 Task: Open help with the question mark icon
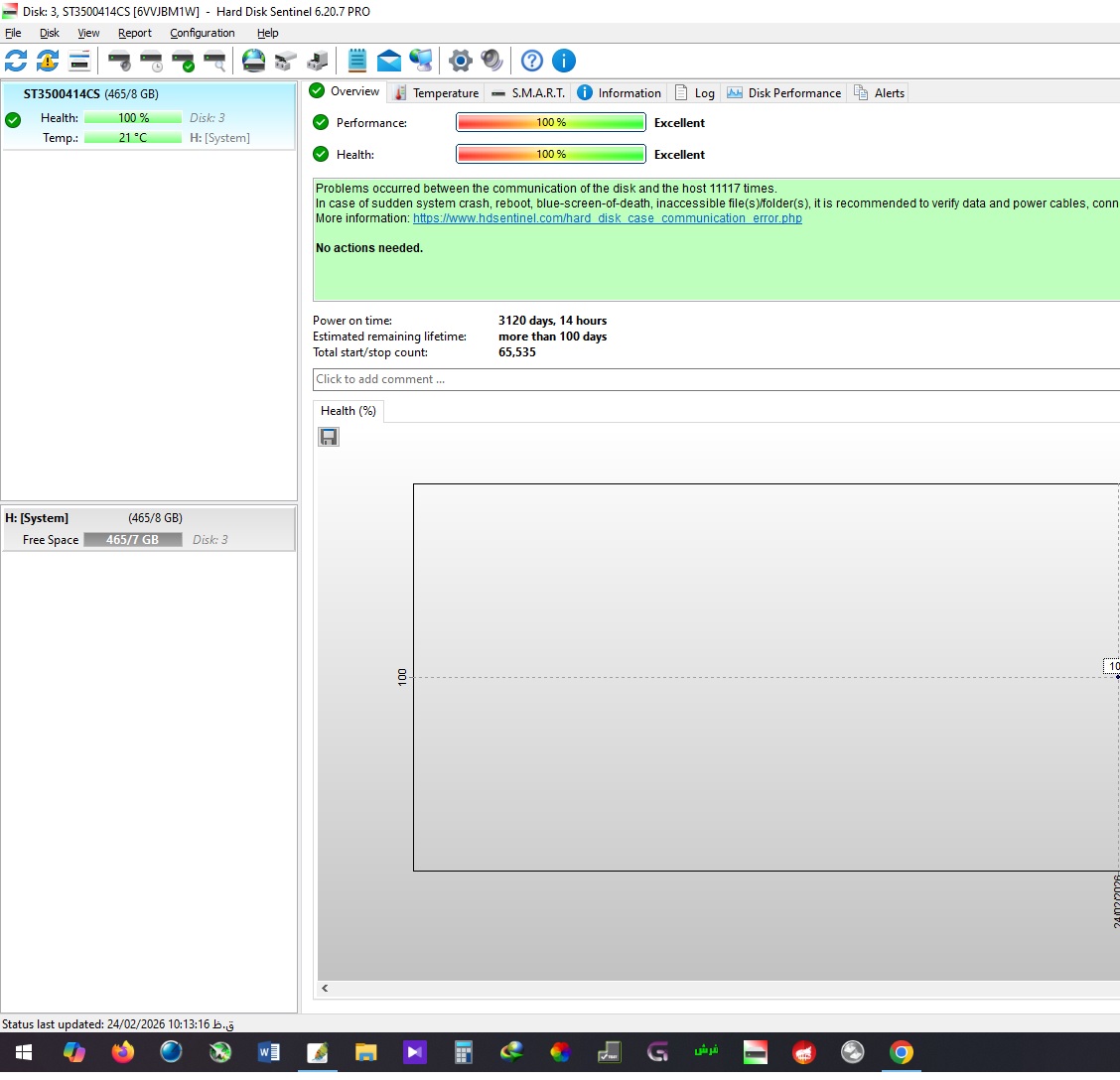click(532, 61)
